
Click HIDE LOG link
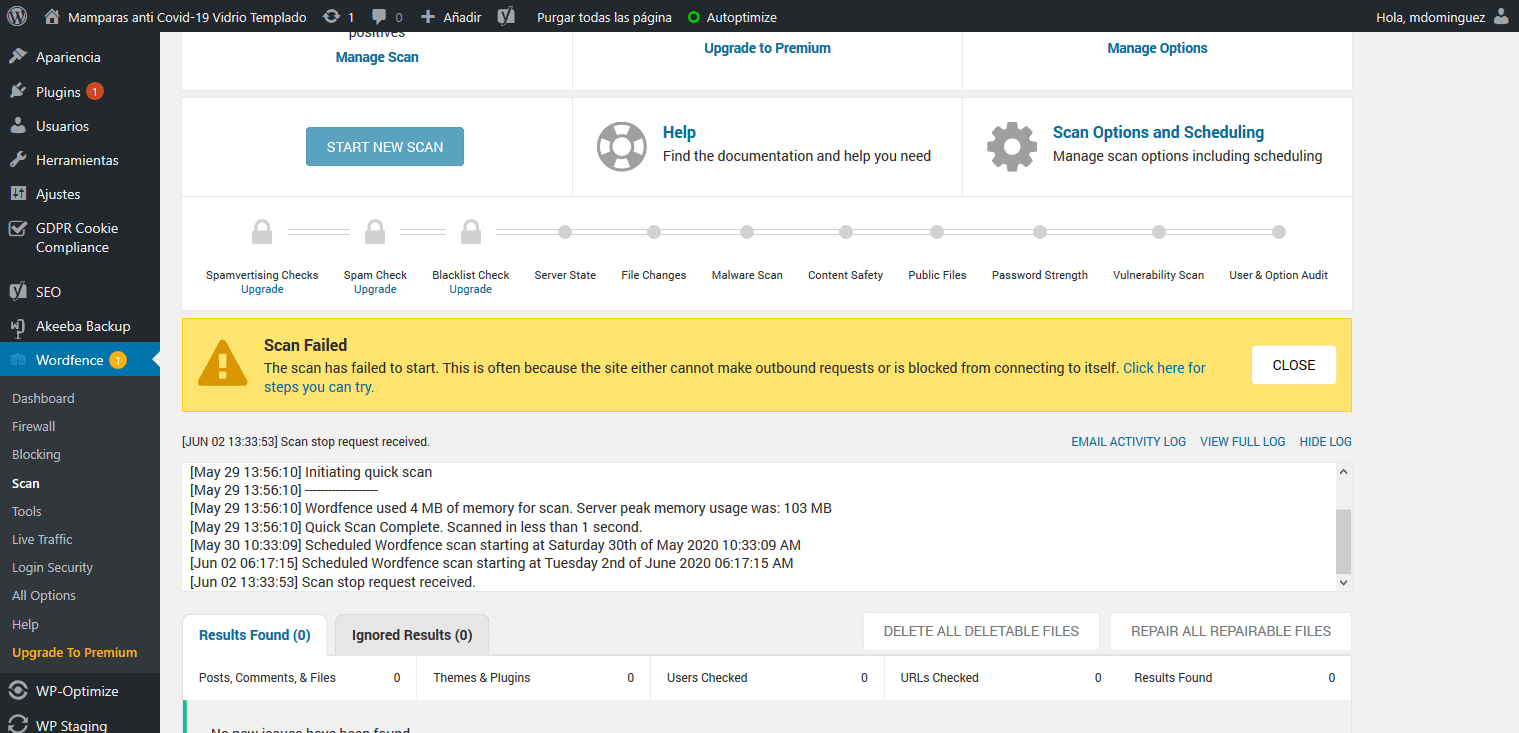click(x=1325, y=441)
